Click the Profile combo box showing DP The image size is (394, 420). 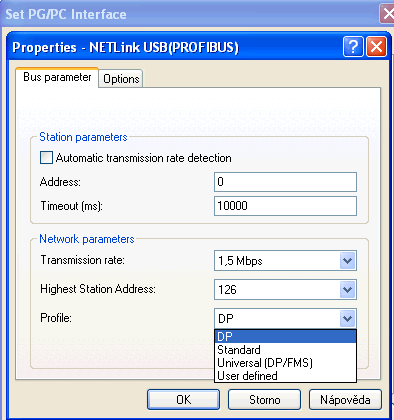pos(285,318)
